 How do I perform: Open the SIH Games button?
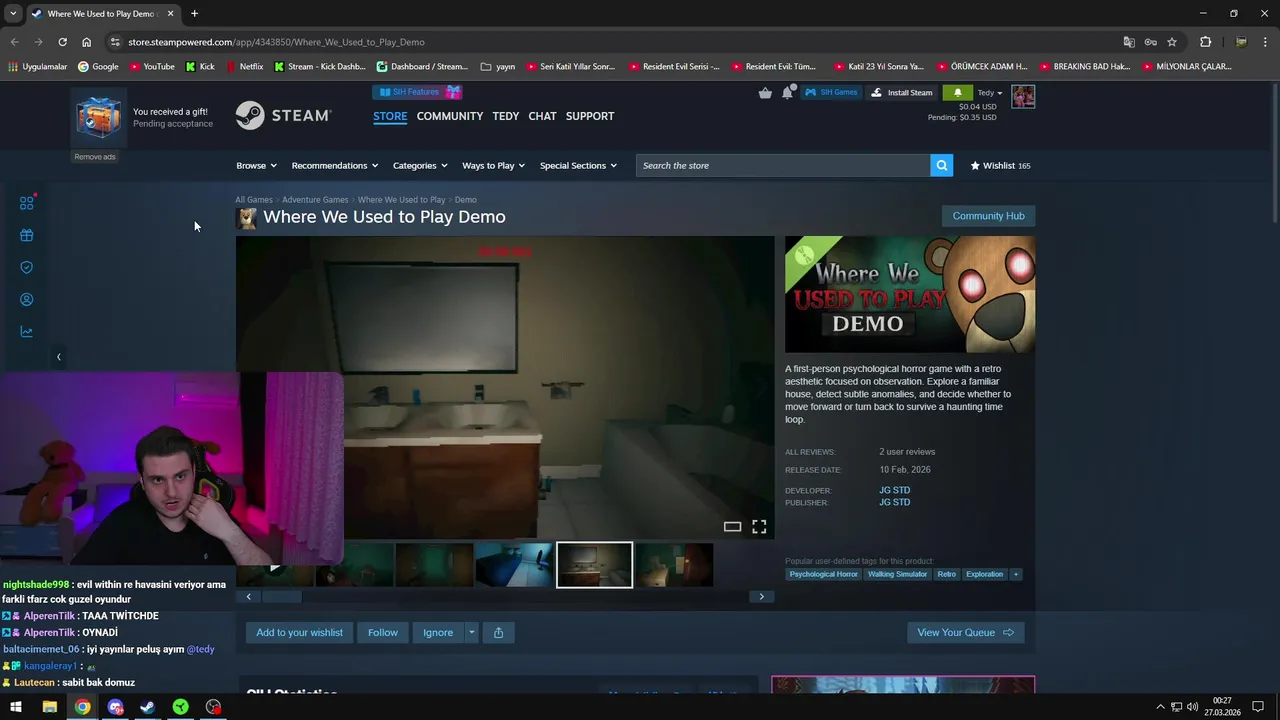pyautogui.click(x=832, y=93)
